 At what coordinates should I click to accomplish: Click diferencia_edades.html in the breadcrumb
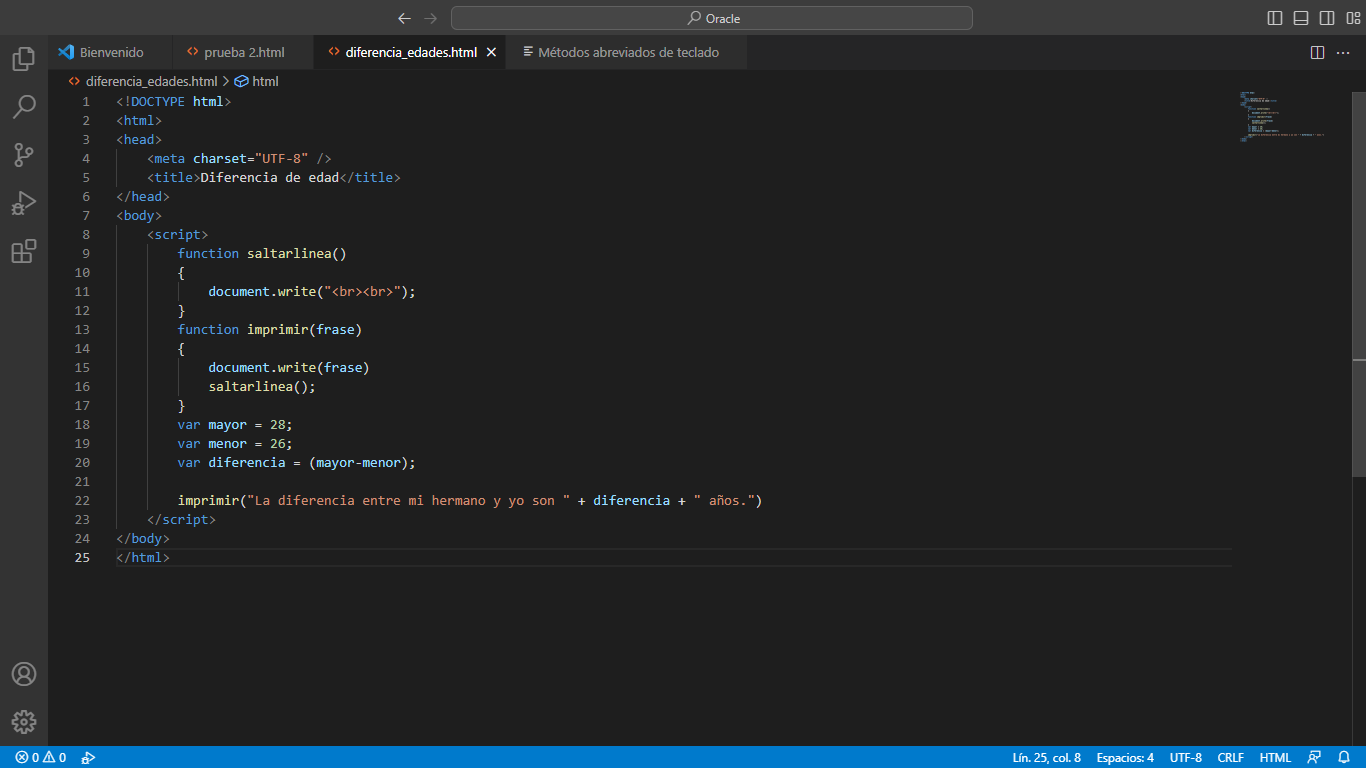click(x=151, y=81)
